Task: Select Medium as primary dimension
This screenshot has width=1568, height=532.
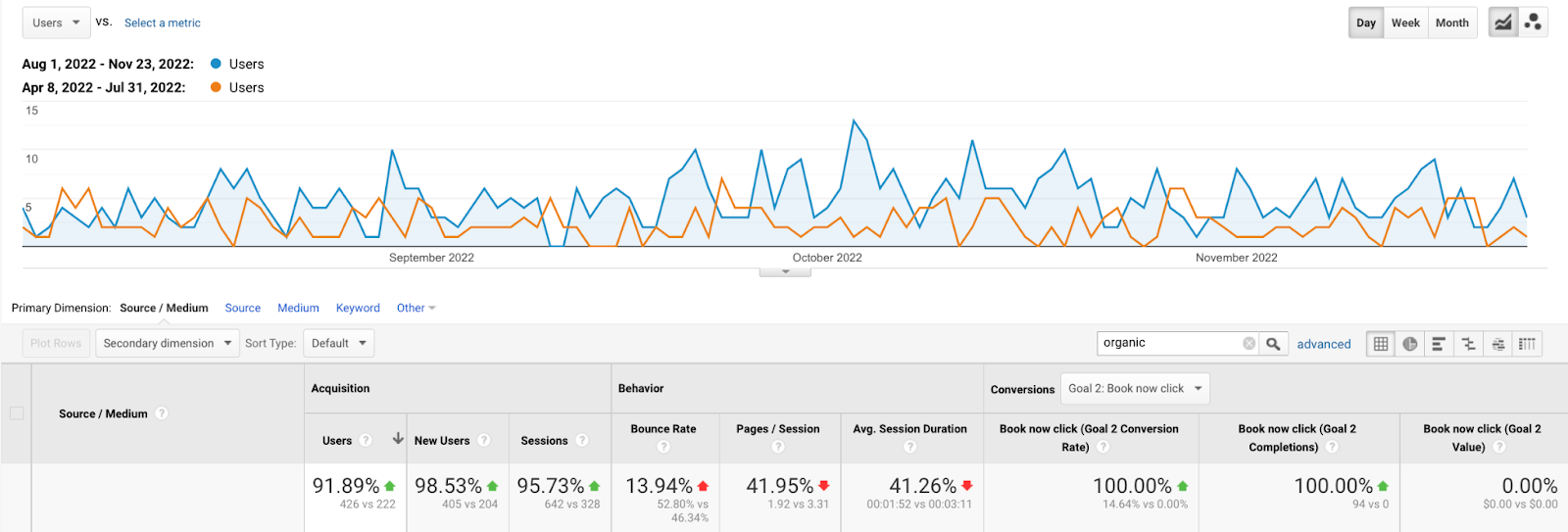Action: pyautogui.click(x=298, y=308)
